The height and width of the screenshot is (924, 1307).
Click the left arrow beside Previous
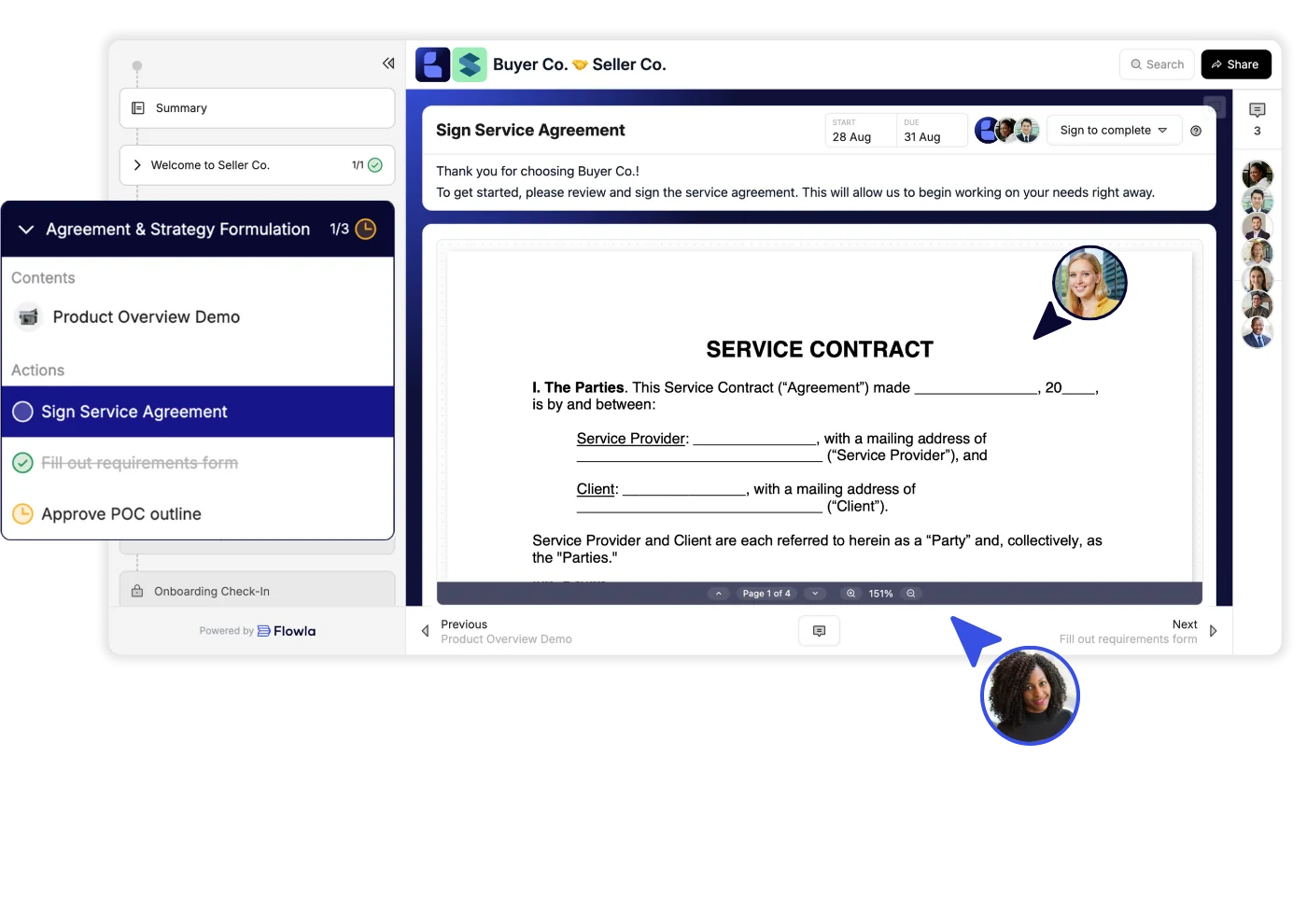[x=426, y=631]
